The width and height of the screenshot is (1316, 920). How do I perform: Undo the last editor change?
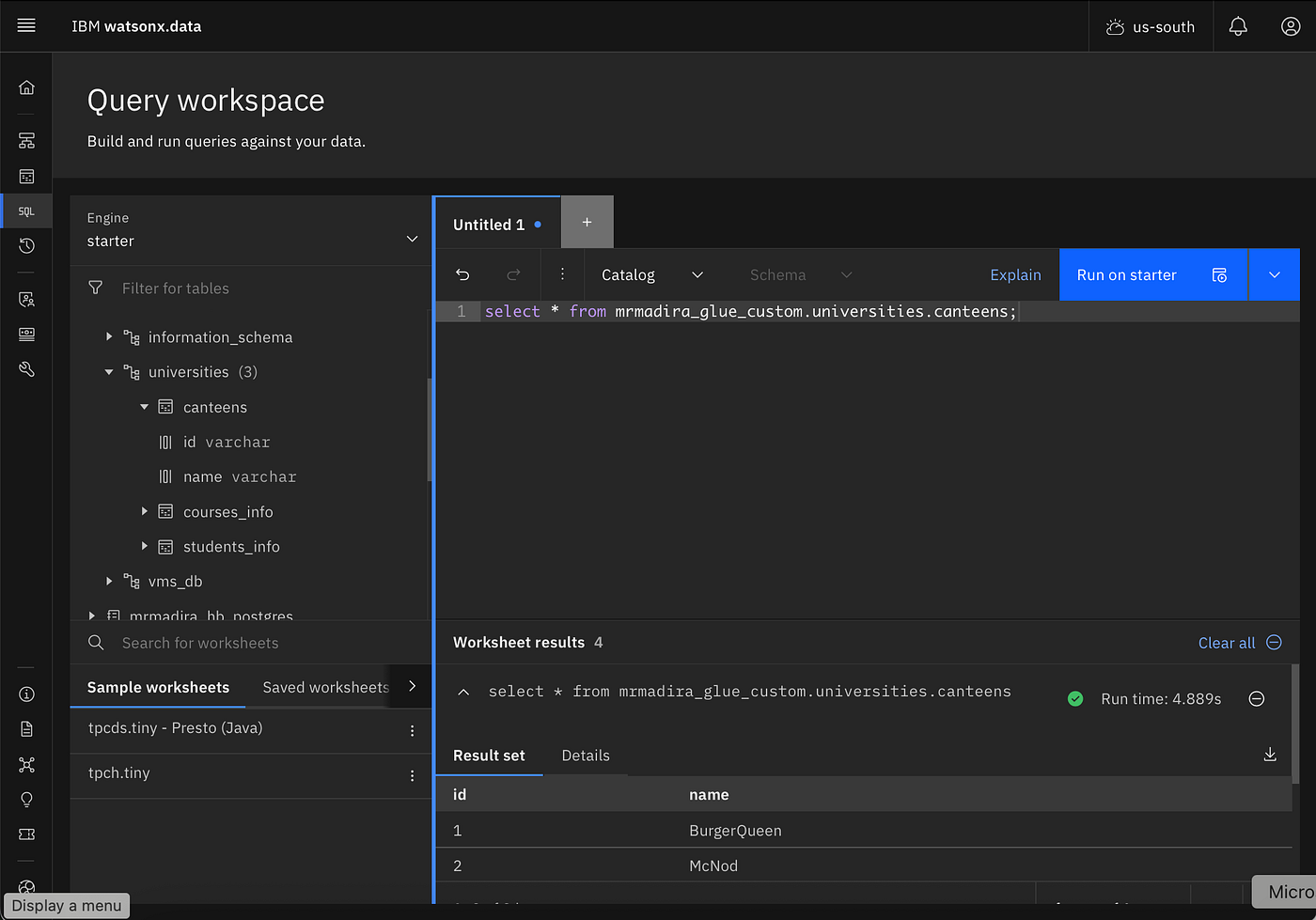462,274
